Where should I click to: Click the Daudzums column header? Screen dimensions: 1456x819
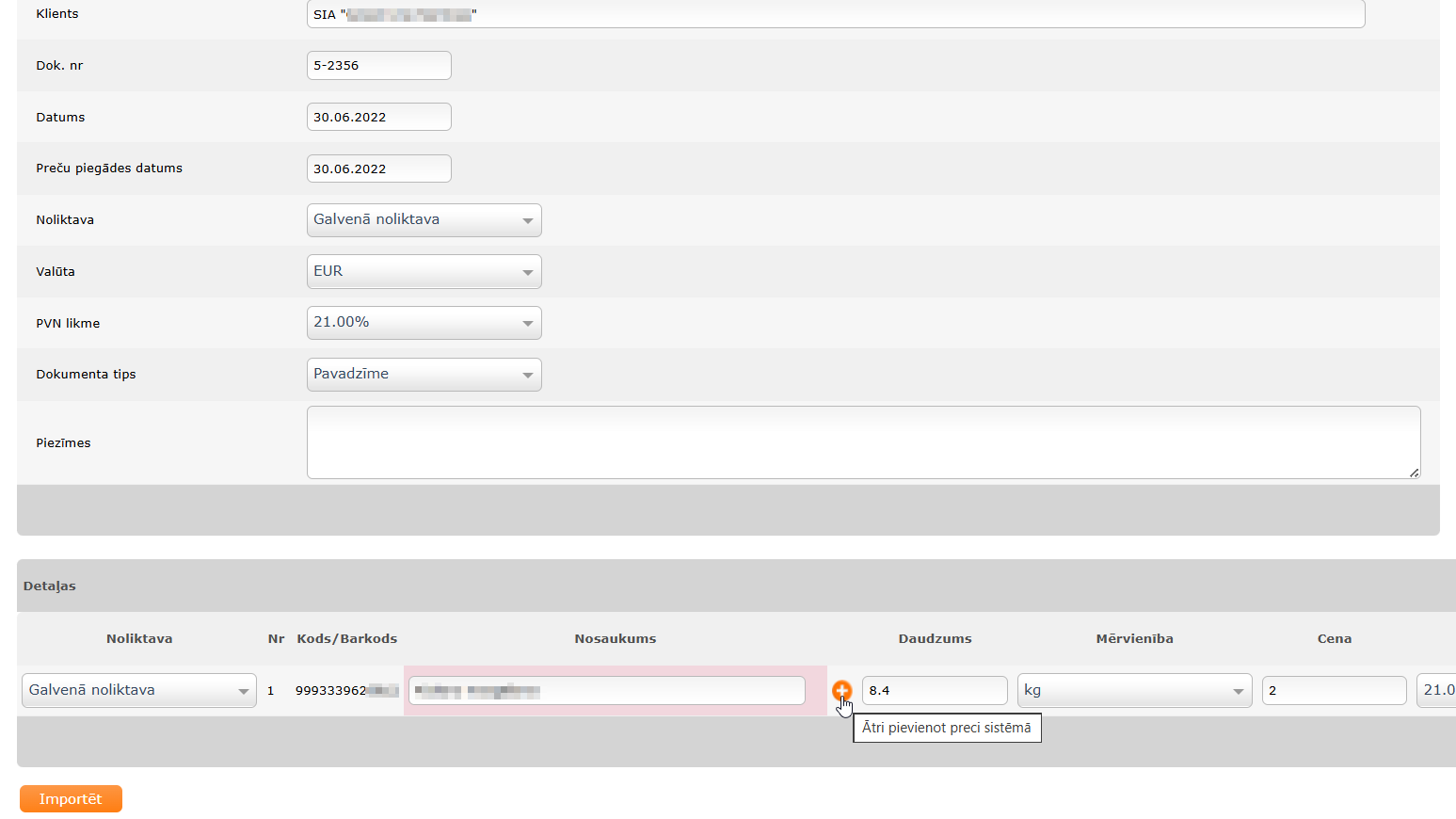point(935,638)
